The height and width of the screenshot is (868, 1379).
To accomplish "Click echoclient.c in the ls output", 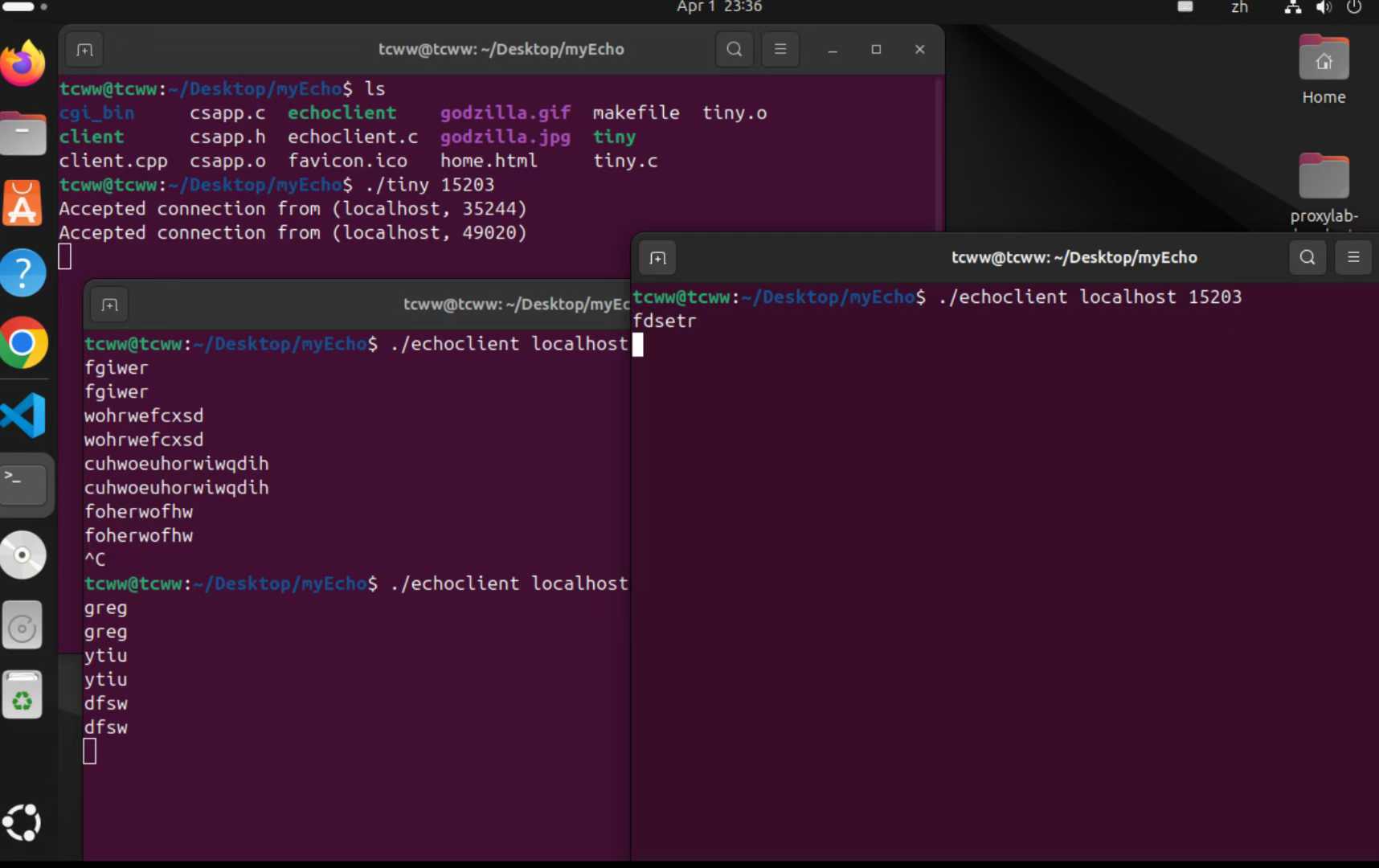I will 353,137.
